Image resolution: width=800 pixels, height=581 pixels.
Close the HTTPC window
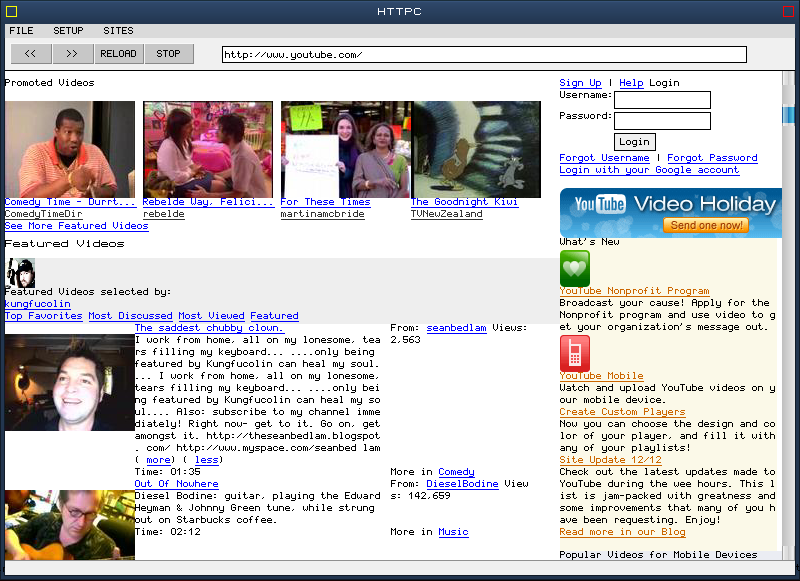(x=788, y=11)
